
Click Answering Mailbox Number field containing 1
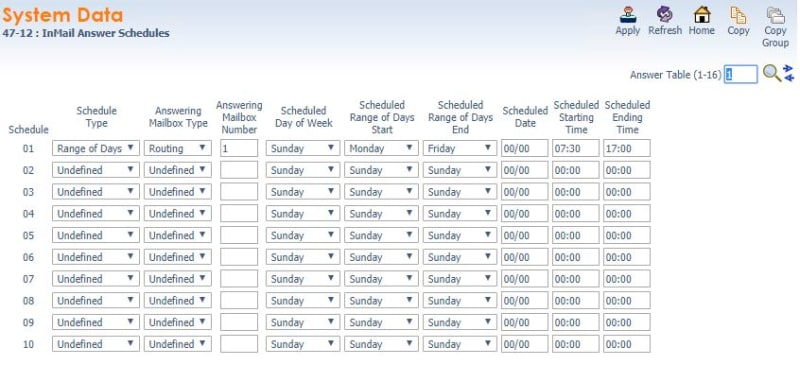(239, 149)
